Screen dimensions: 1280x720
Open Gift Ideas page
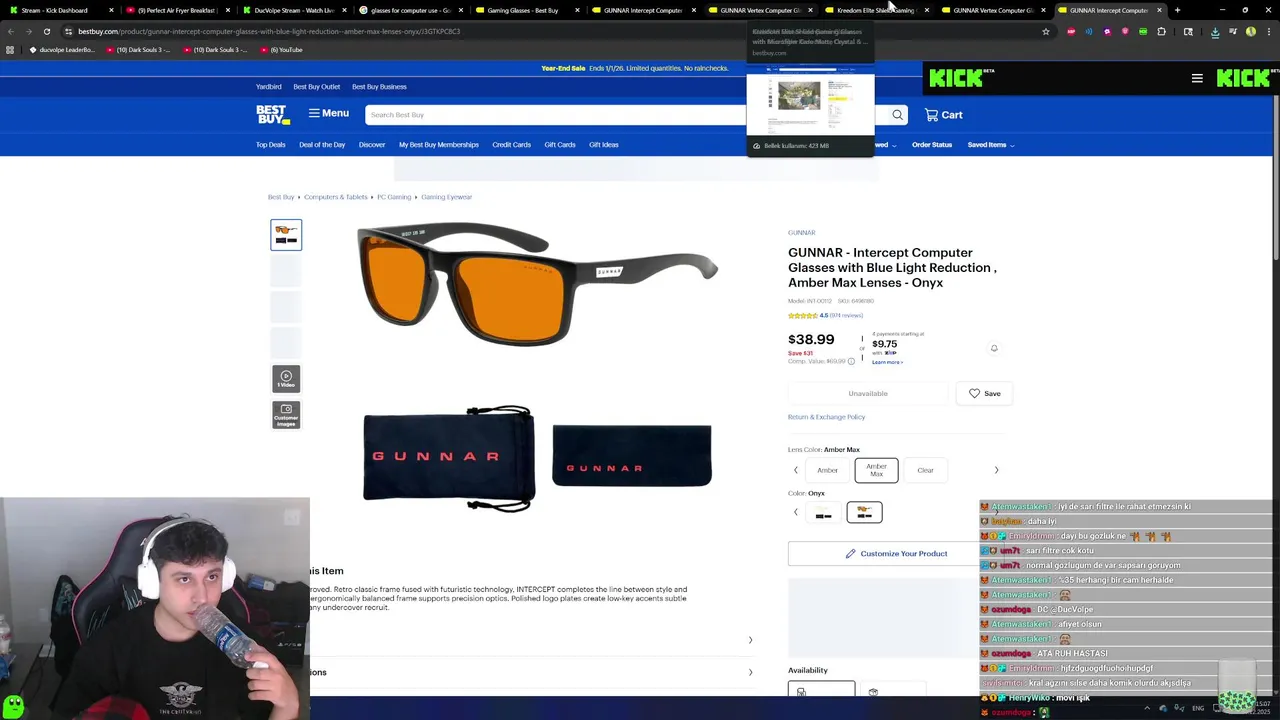pyautogui.click(x=603, y=145)
